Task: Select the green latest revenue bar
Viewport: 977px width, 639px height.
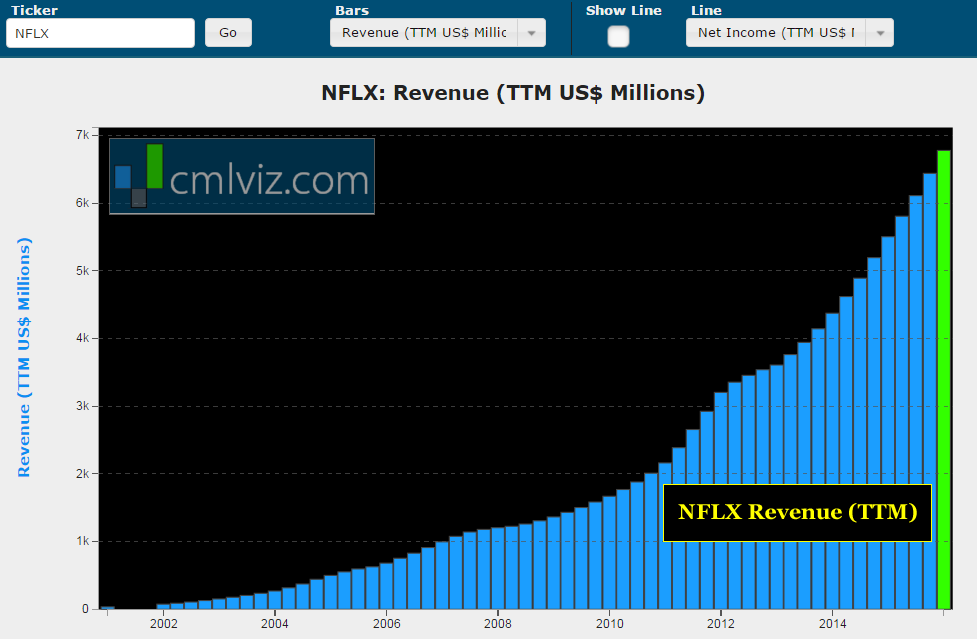Action: pyautogui.click(x=944, y=379)
